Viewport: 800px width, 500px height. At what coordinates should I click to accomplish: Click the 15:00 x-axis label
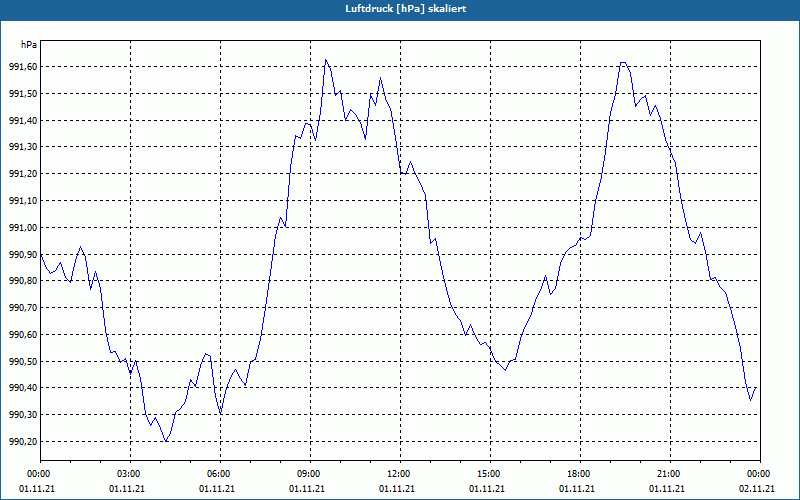coord(487,474)
